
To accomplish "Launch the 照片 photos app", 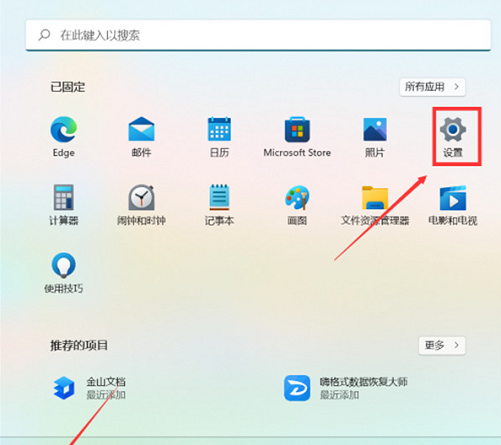I will (375, 137).
